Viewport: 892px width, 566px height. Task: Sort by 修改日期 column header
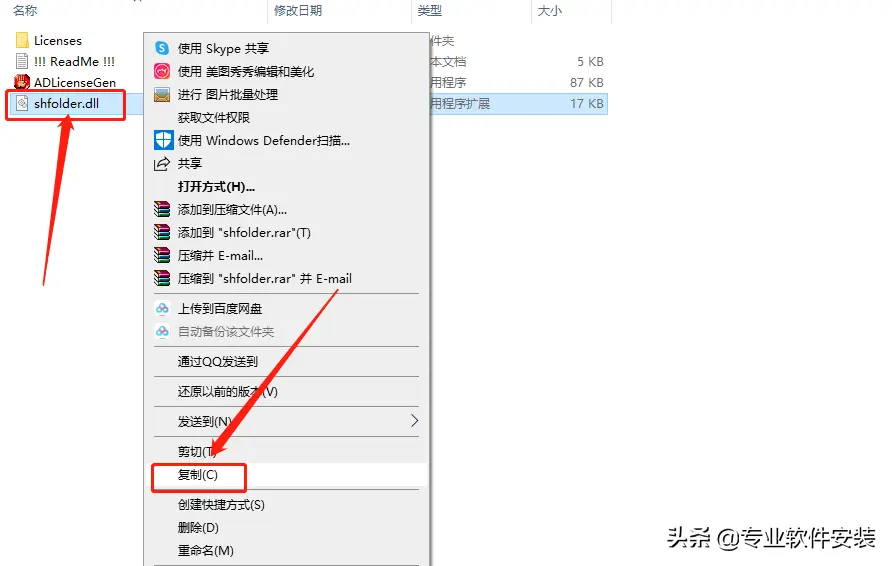pos(298,10)
